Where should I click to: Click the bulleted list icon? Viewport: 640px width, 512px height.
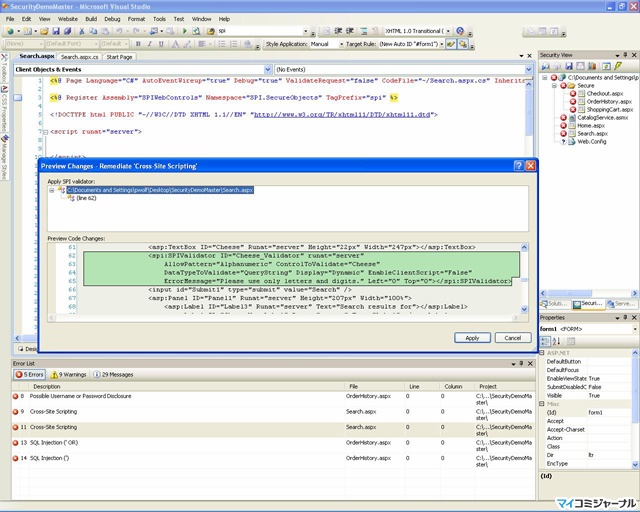[222, 44]
